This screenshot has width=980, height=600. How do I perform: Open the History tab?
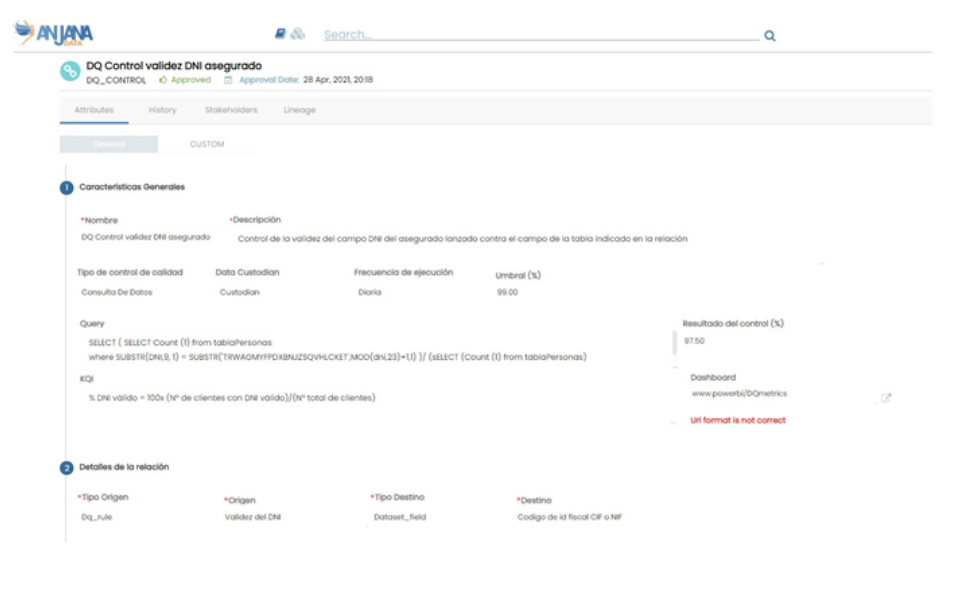162,110
